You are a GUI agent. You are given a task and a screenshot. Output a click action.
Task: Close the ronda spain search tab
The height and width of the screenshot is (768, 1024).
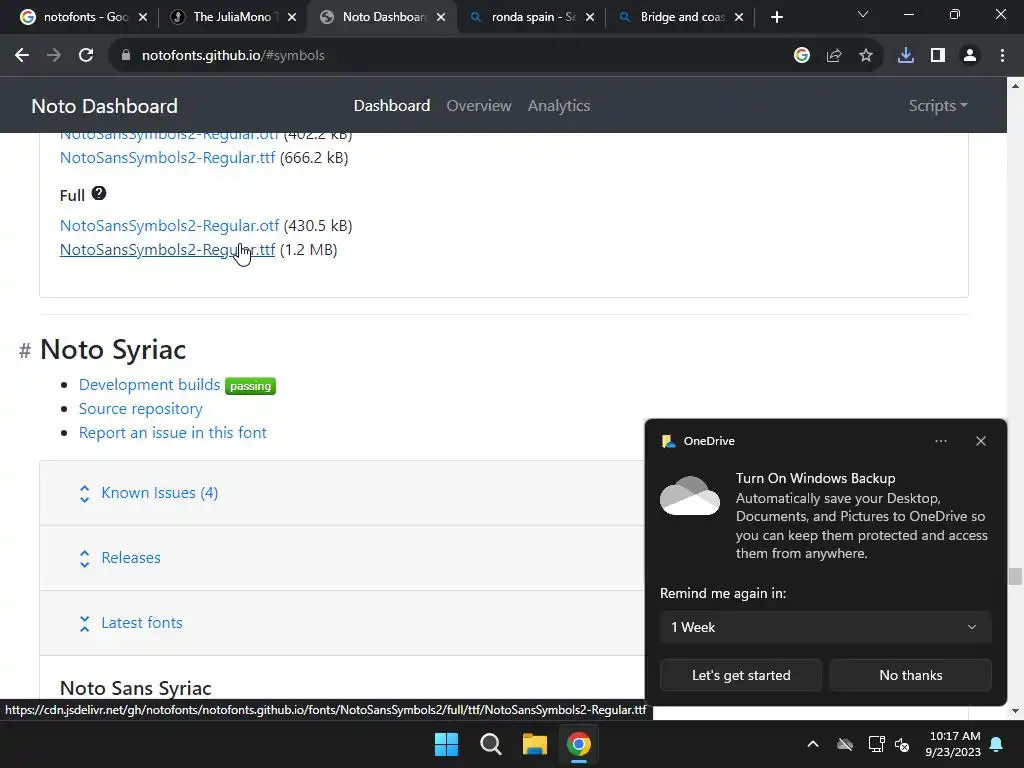pyautogui.click(x=590, y=17)
